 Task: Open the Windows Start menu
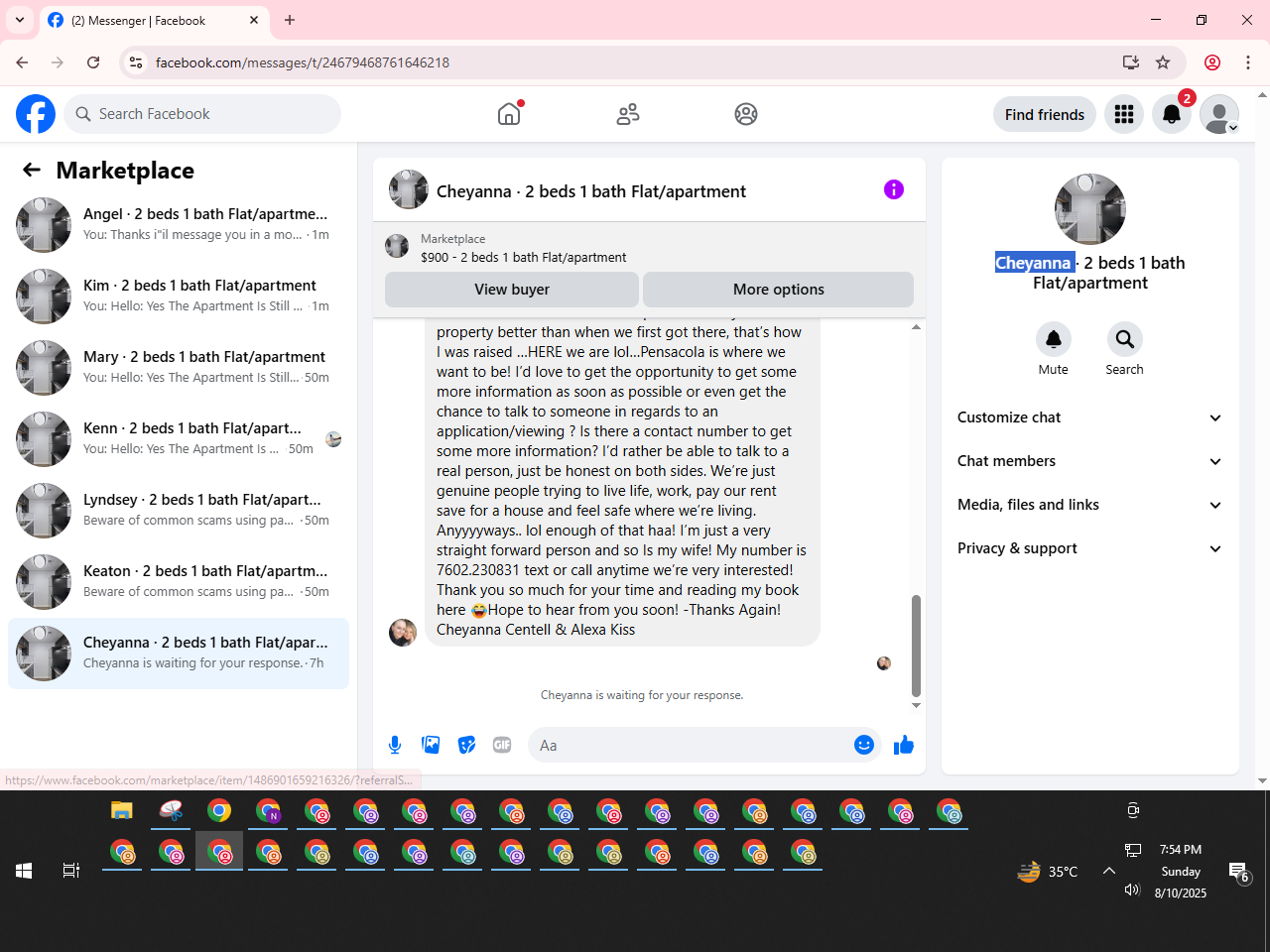click(24, 871)
